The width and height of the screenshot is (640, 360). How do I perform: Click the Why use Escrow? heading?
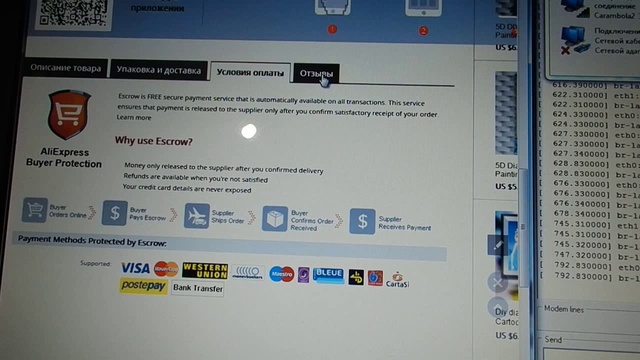(153, 141)
